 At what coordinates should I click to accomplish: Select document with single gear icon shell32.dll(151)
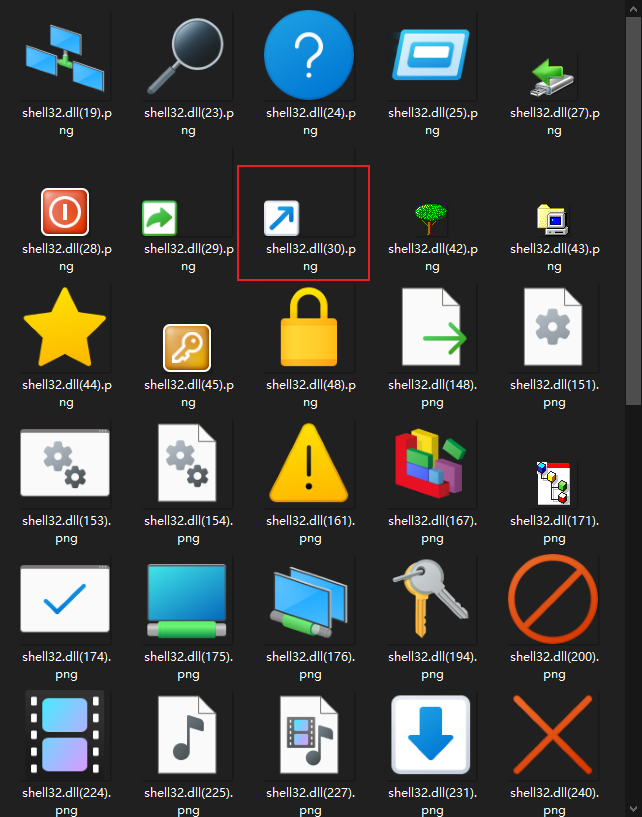point(553,327)
